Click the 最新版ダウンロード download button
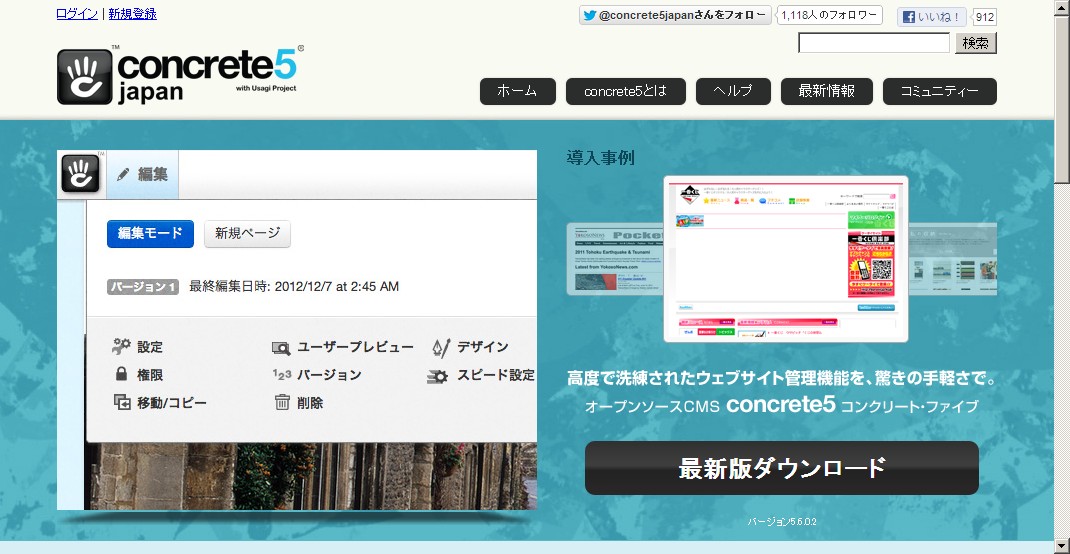The image size is (1070, 554). pos(781,468)
